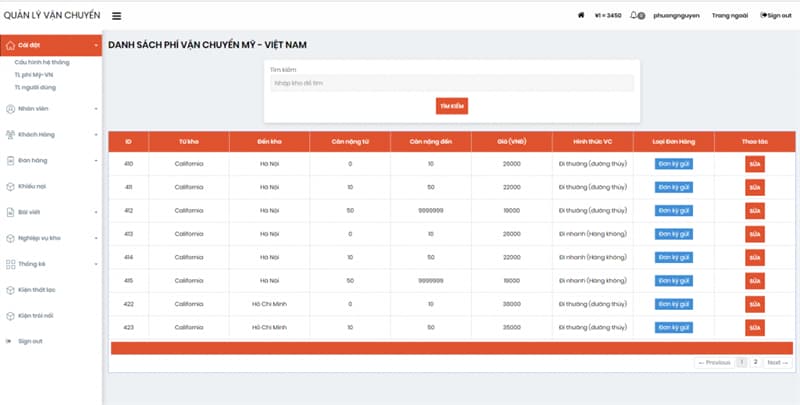Click the Kiện thất lạc sidebar icon
Screen dimensions: 800x405
[10, 290]
